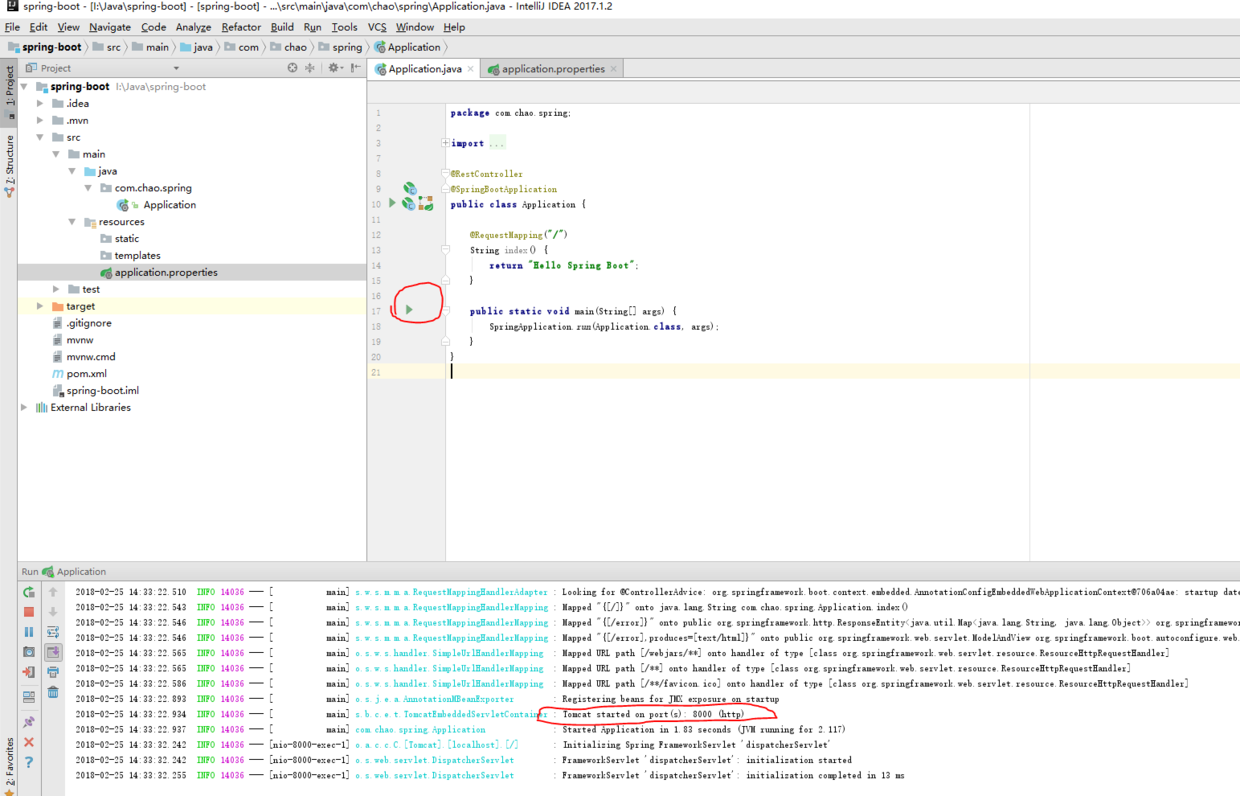Expand the .idea folder

click(x=41, y=103)
